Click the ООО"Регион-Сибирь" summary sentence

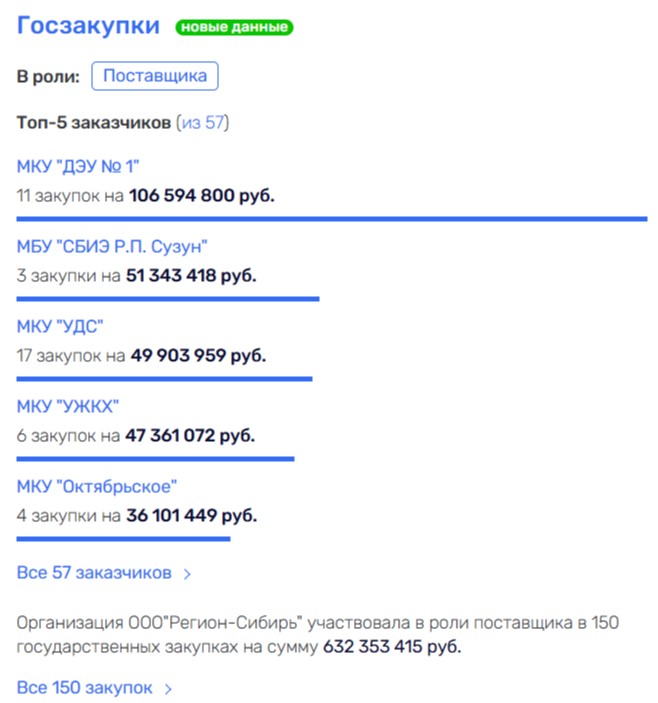[318, 634]
